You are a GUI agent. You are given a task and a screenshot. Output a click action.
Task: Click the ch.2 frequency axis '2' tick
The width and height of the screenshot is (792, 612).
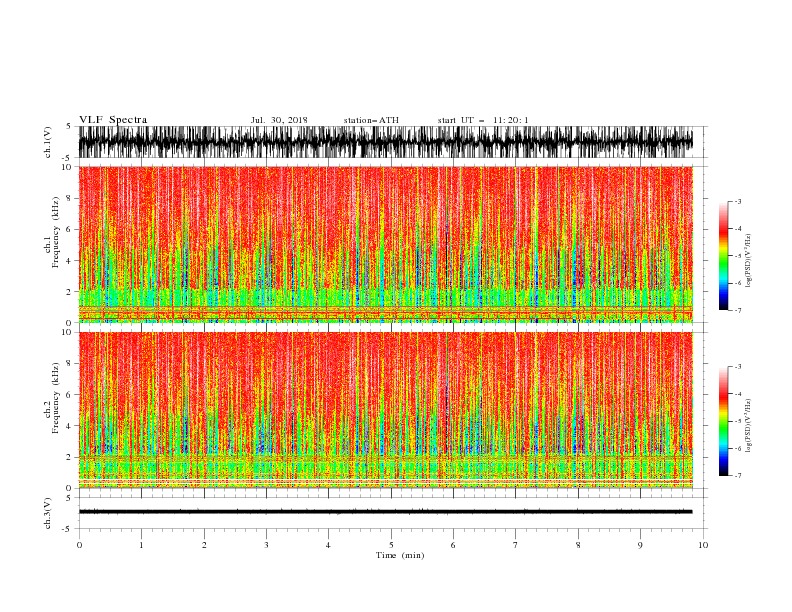[x=69, y=457]
